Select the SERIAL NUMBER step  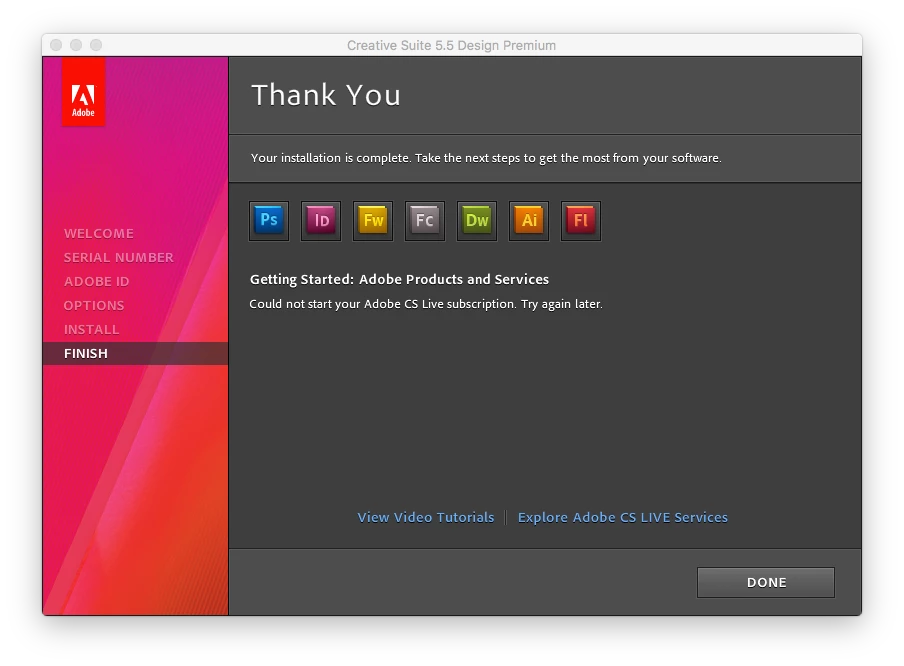[x=119, y=257]
